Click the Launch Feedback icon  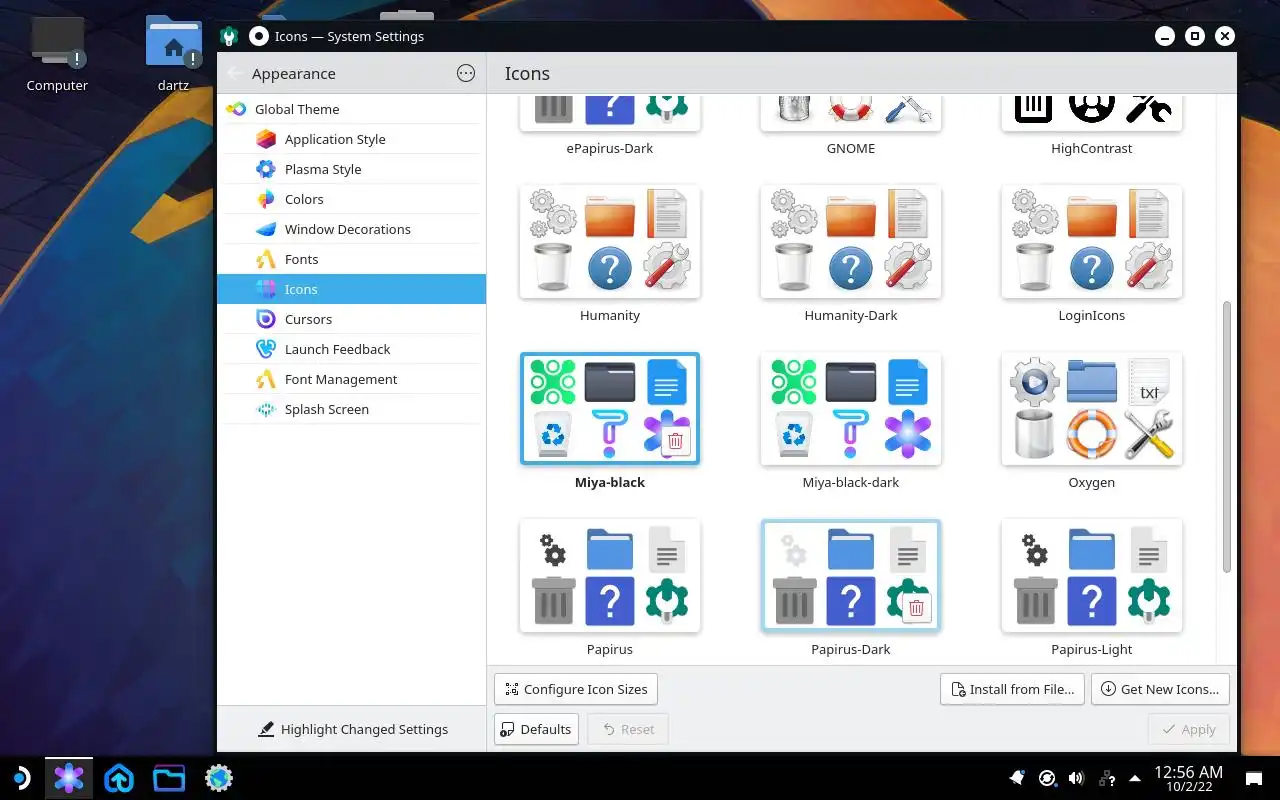(x=265, y=349)
